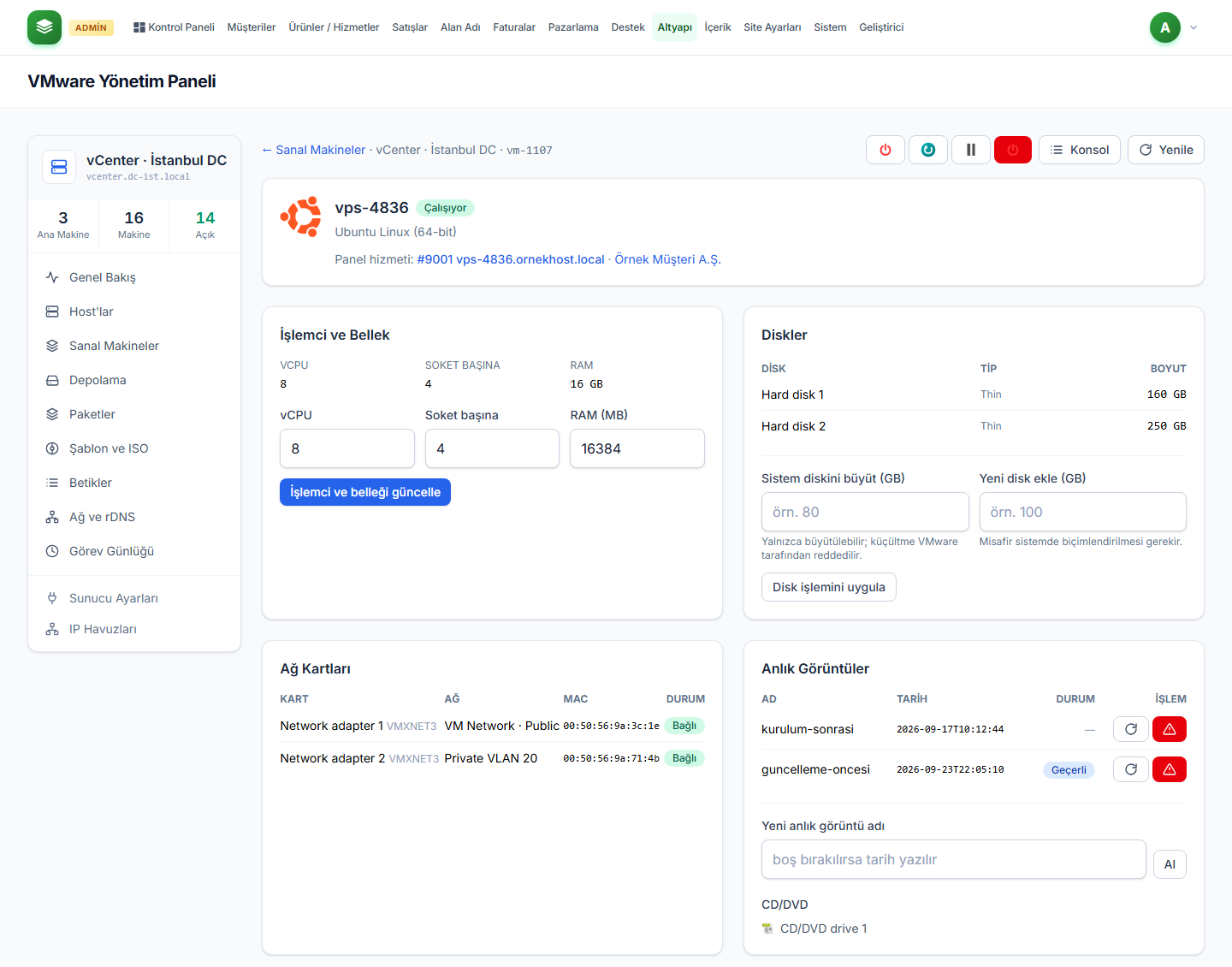
Task: Click the solid red power button
Action: point(1013,150)
